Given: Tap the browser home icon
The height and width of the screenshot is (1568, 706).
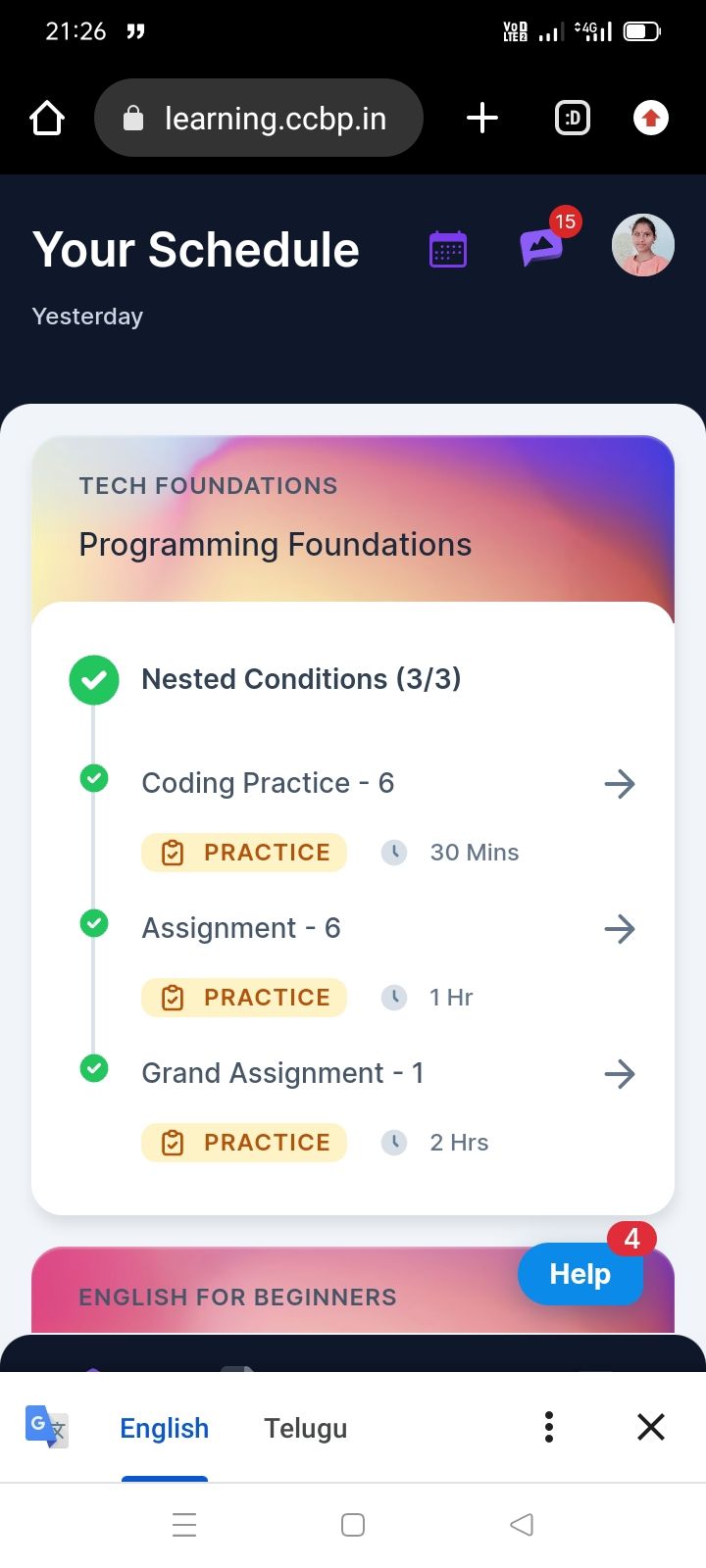Looking at the screenshot, I should pyautogui.click(x=47, y=119).
